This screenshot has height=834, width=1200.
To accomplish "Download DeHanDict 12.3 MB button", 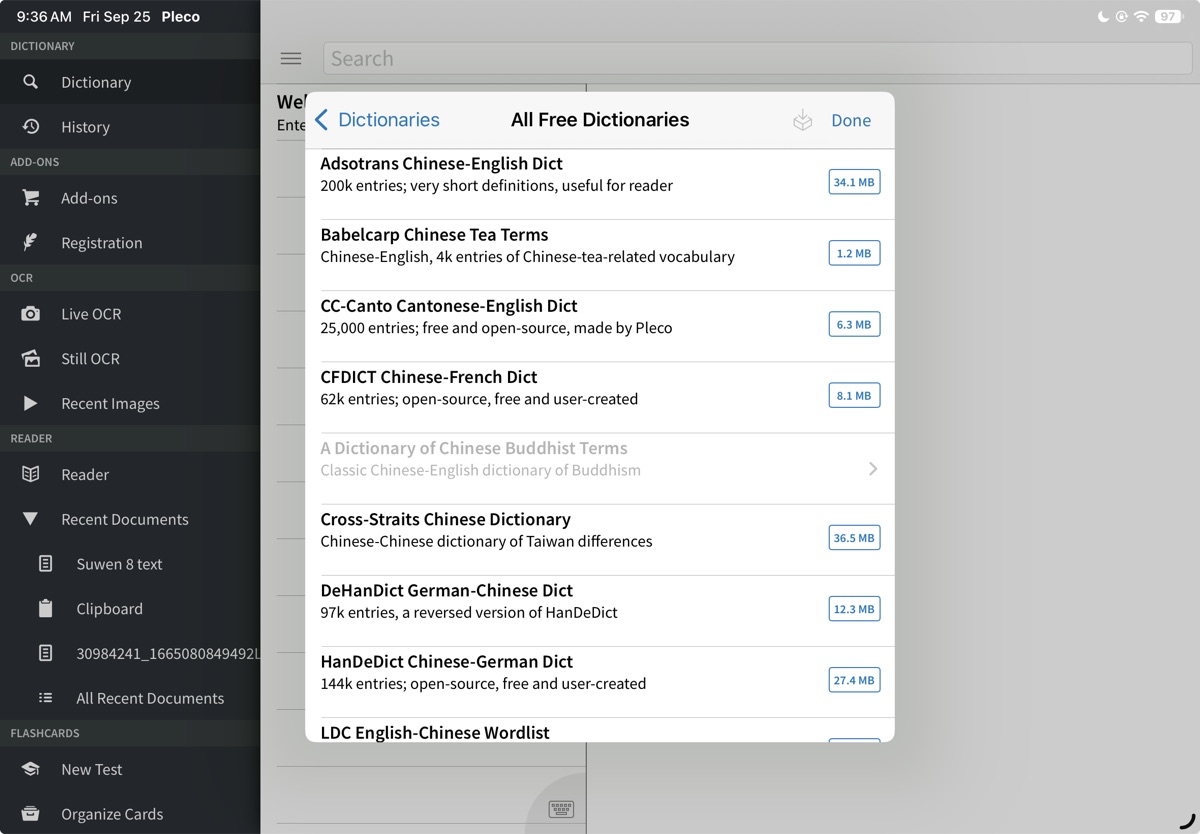I will (x=854, y=609).
